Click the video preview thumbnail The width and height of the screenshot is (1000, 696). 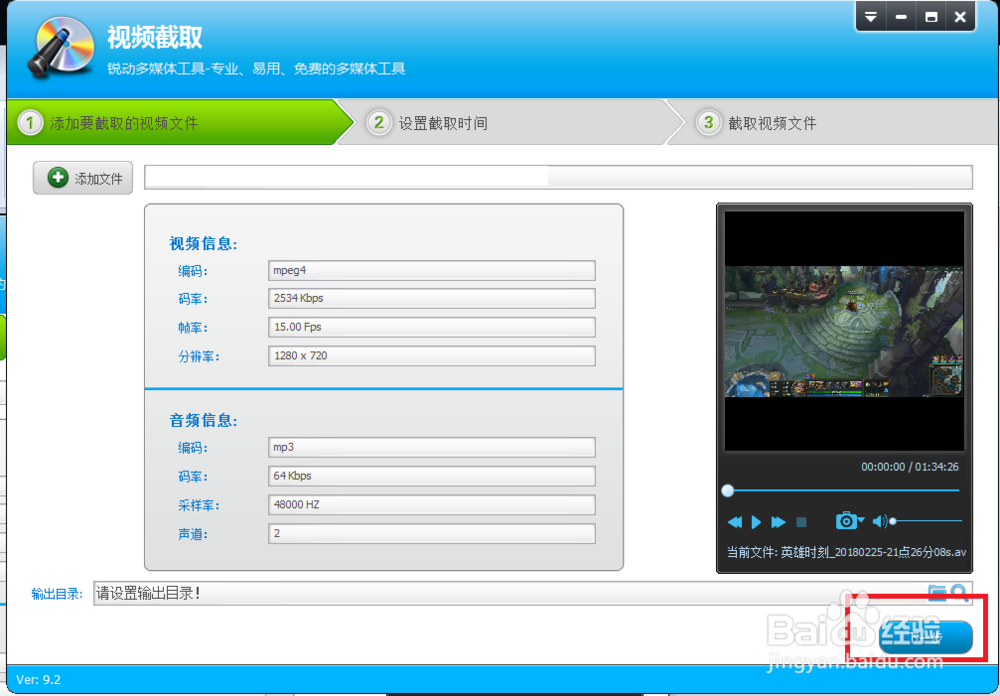pyautogui.click(x=844, y=332)
